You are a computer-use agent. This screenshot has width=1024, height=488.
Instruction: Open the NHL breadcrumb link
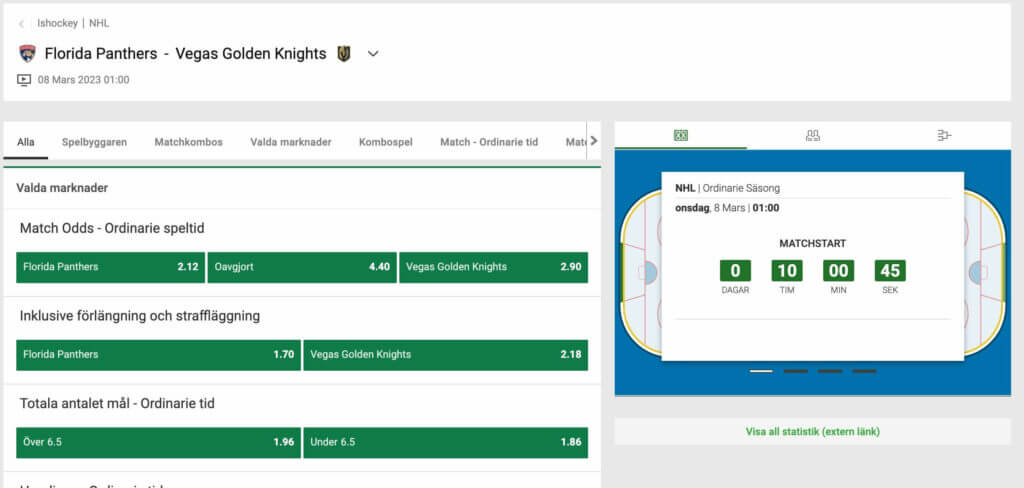click(x=99, y=24)
